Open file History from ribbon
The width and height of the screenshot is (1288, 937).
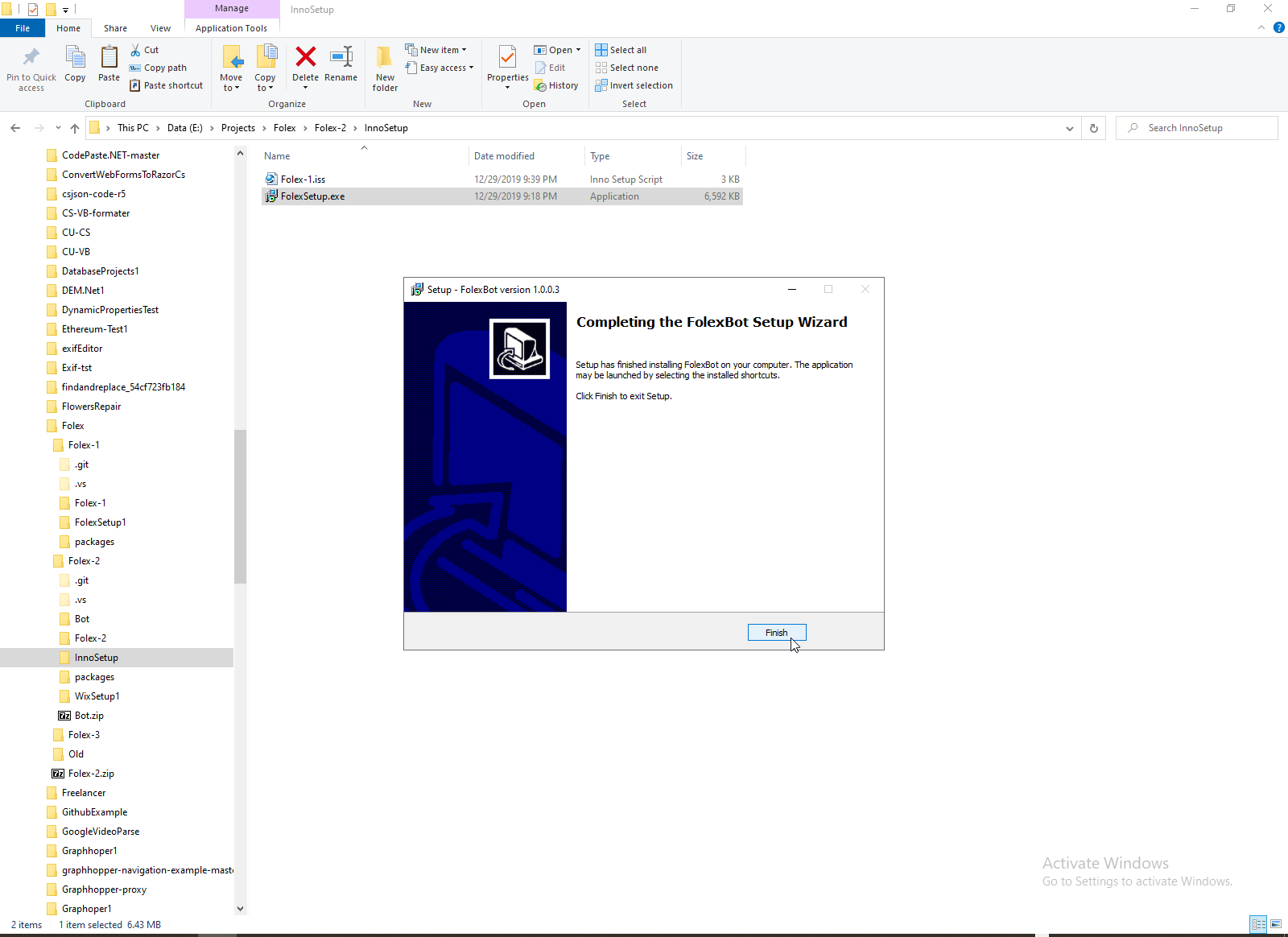556,85
